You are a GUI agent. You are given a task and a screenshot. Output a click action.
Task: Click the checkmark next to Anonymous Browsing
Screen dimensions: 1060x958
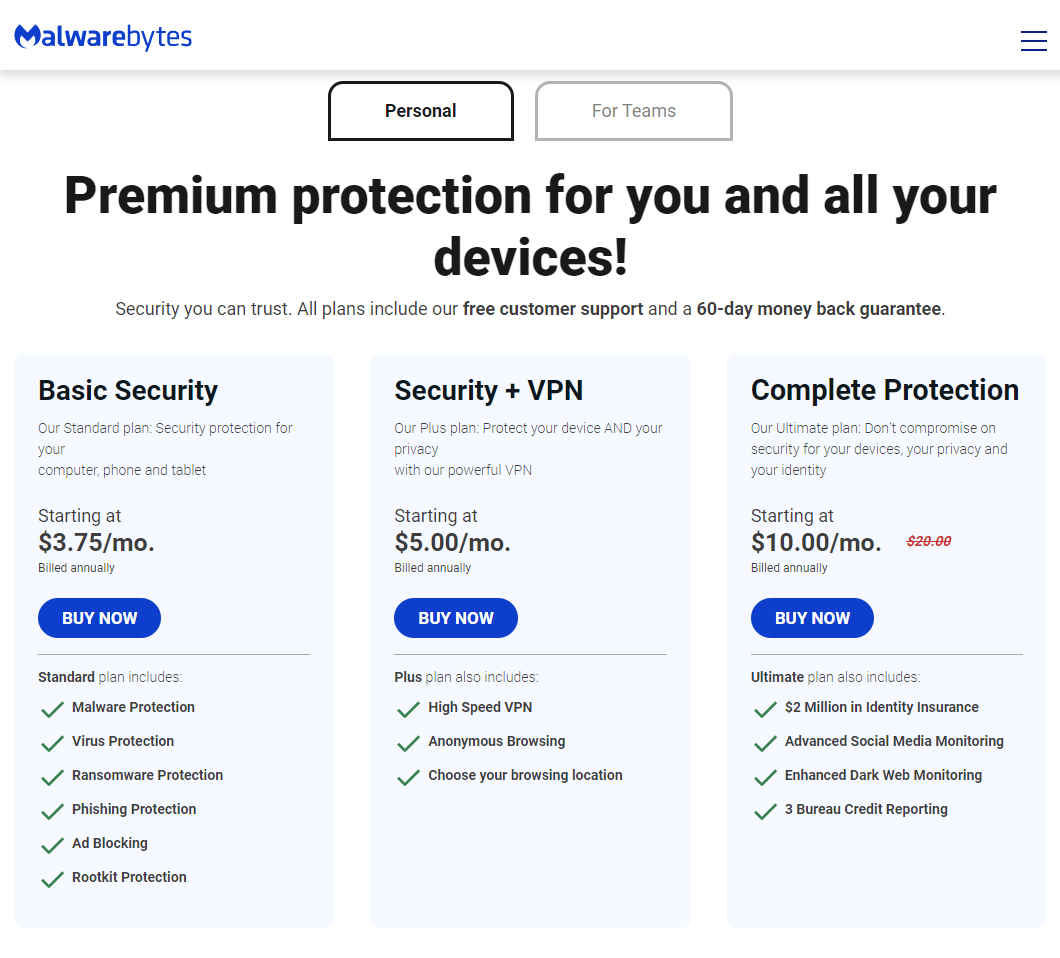coord(408,743)
